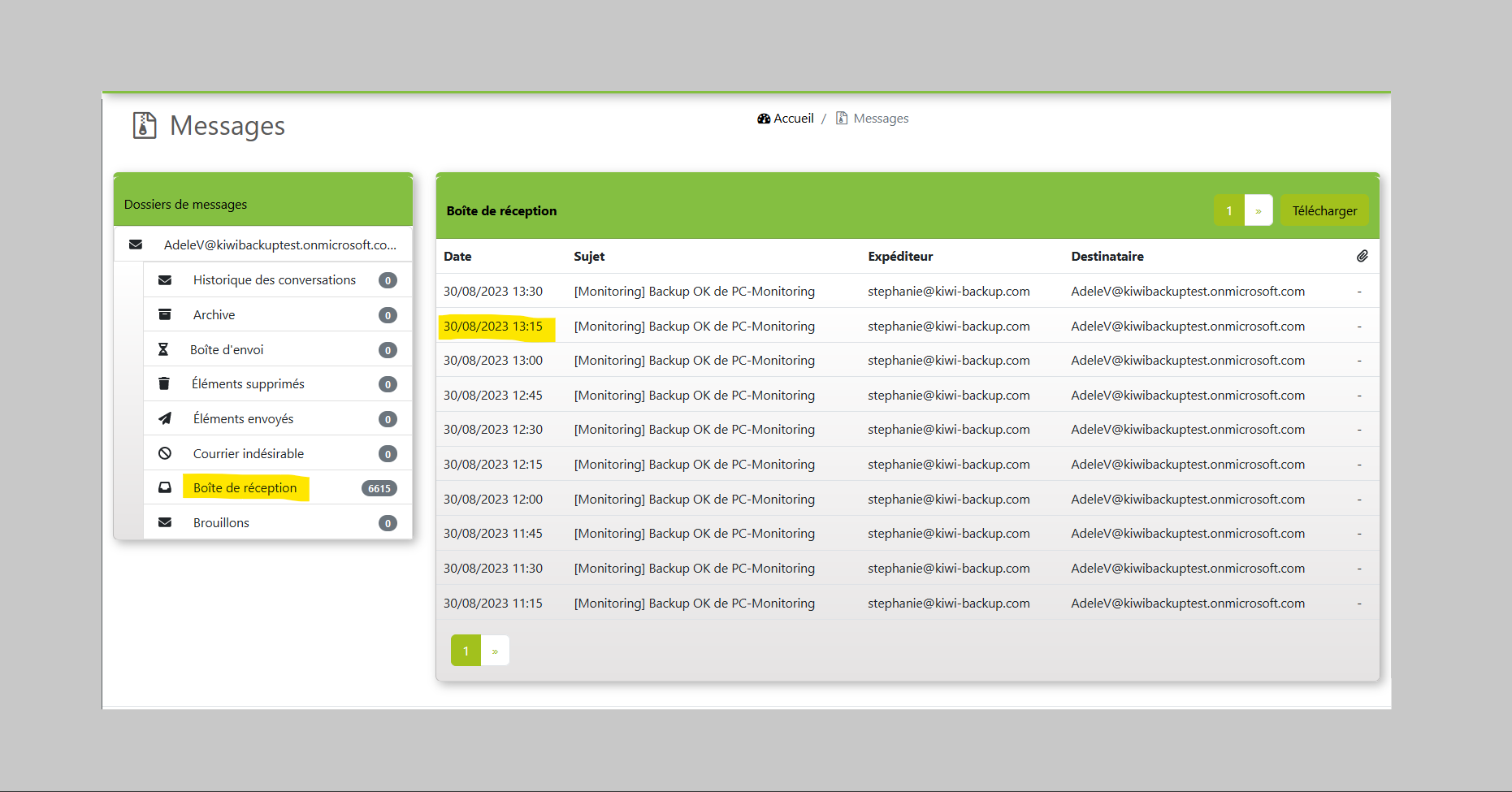The width and height of the screenshot is (1512, 792).
Task: Click the attachment paperclip column icon
Action: (1363, 256)
